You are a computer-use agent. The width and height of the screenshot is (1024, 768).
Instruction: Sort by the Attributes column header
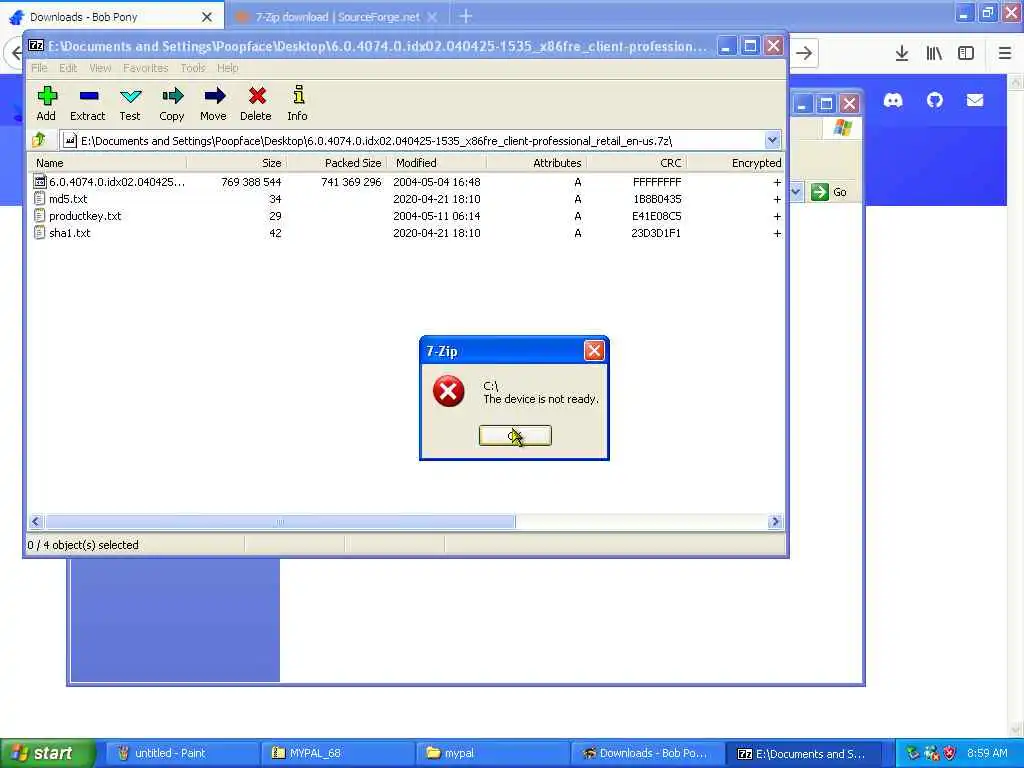coord(536,163)
